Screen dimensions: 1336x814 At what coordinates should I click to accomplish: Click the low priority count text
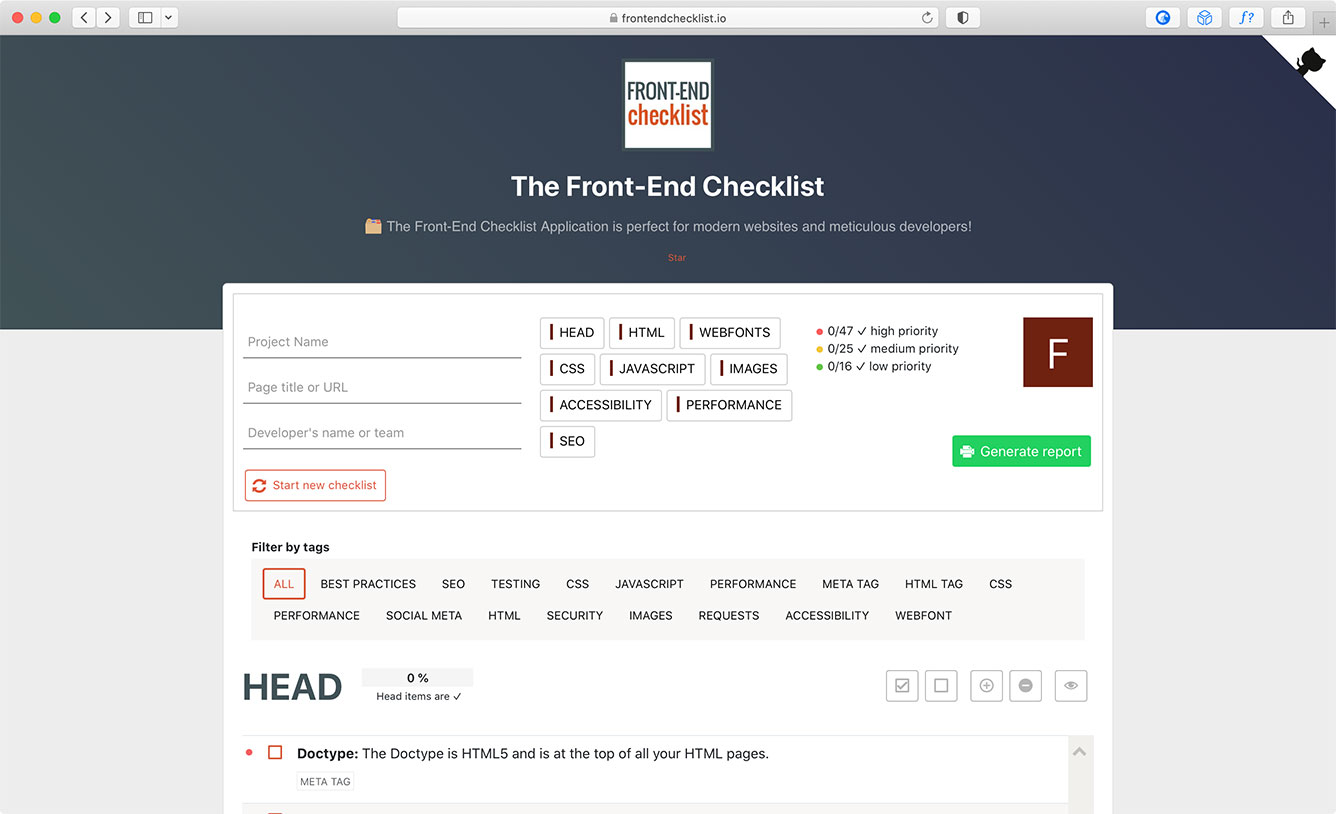pos(879,367)
